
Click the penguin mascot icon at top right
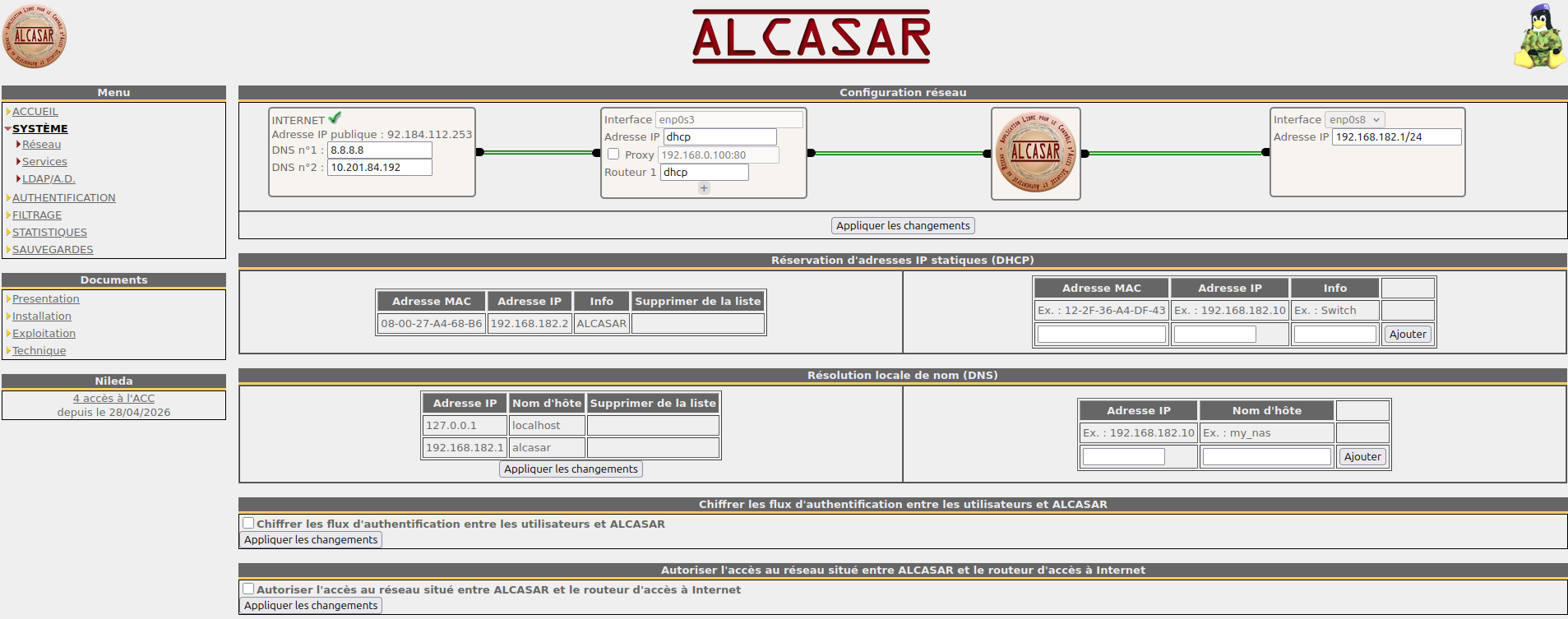click(x=1539, y=36)
